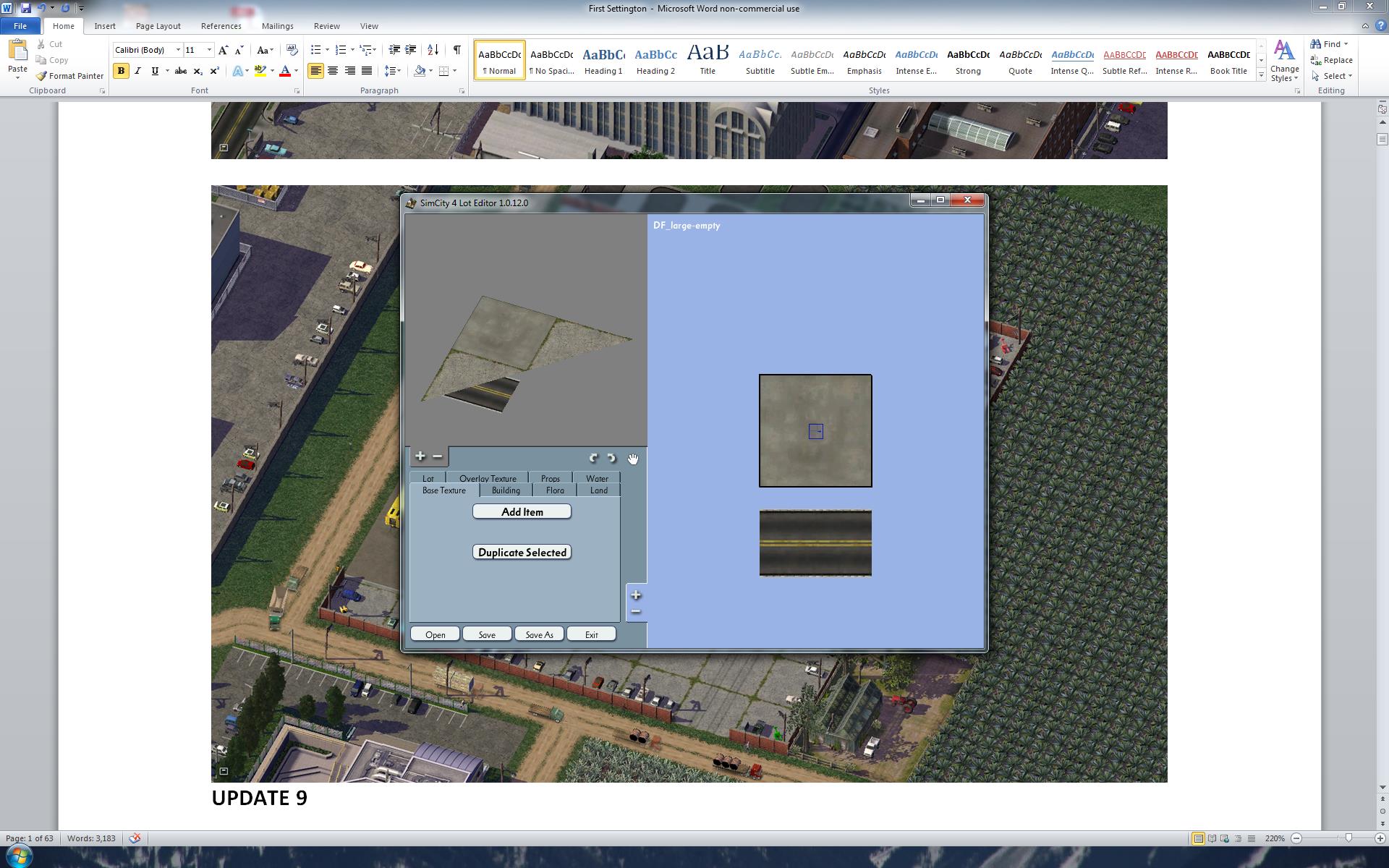1389x868 pixels.
Task: Click the Grow Font icon
Action: (224, 50)
